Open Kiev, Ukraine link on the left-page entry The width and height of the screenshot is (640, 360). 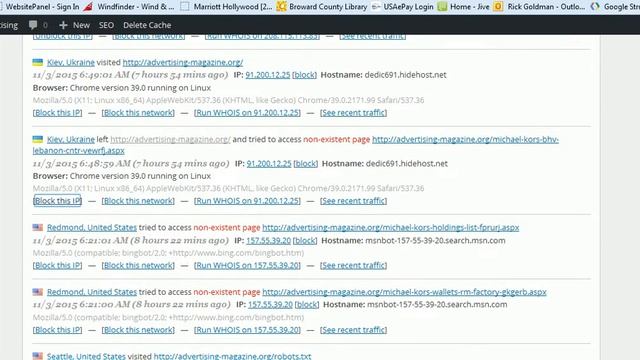click(71, 139)
